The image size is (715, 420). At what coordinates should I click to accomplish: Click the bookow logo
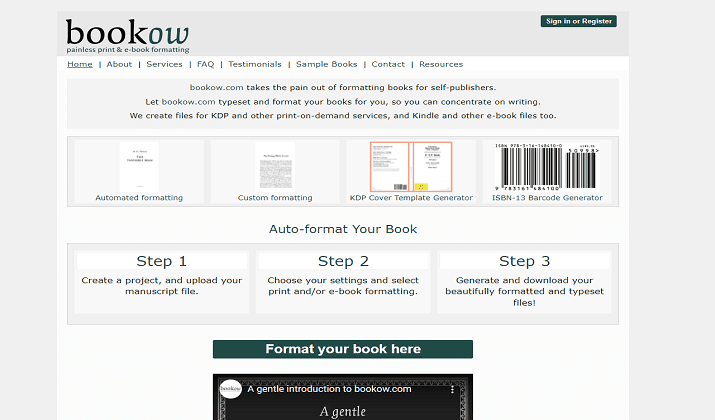coord(127,36)
